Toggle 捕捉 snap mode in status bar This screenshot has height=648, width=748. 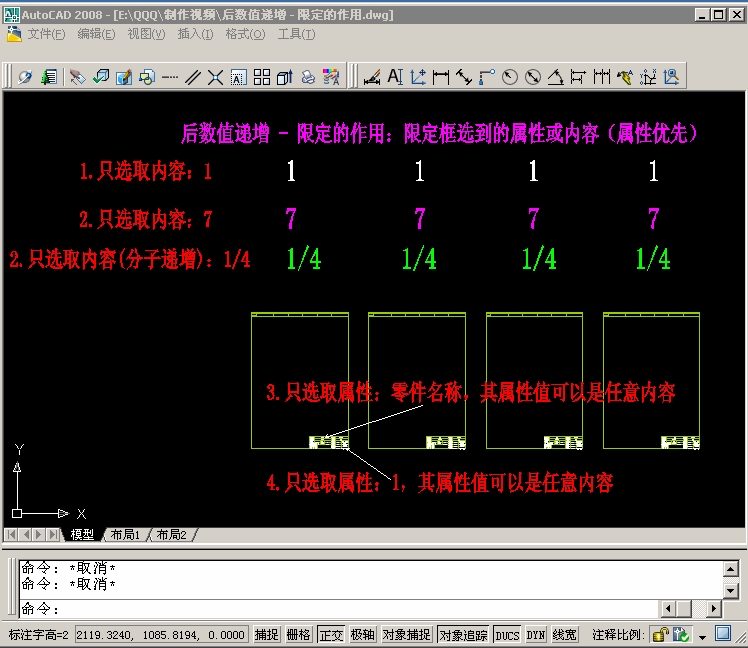point(266,634)
